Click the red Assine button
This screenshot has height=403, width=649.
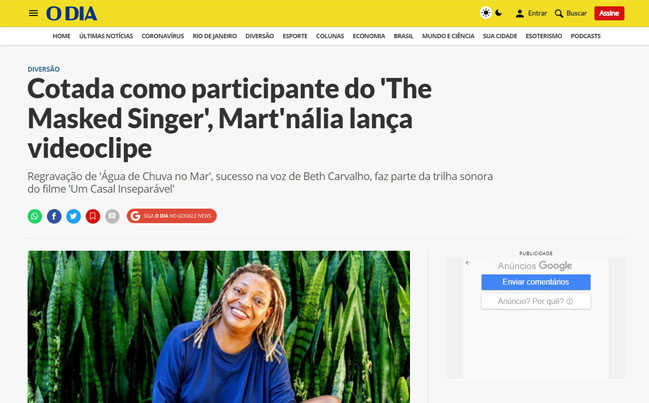[x=609, y=13]
